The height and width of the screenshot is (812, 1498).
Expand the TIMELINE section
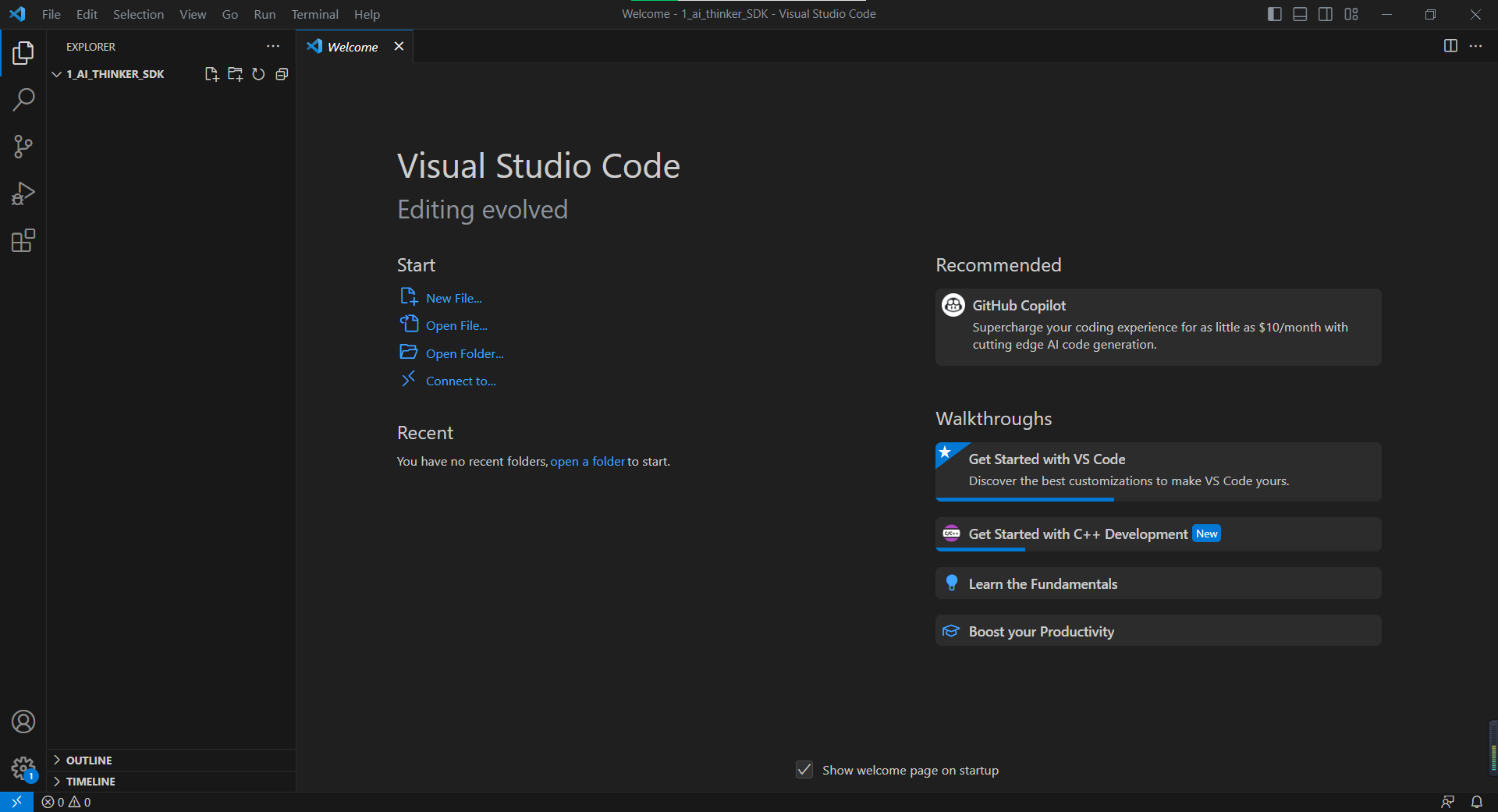pos(171,781)
